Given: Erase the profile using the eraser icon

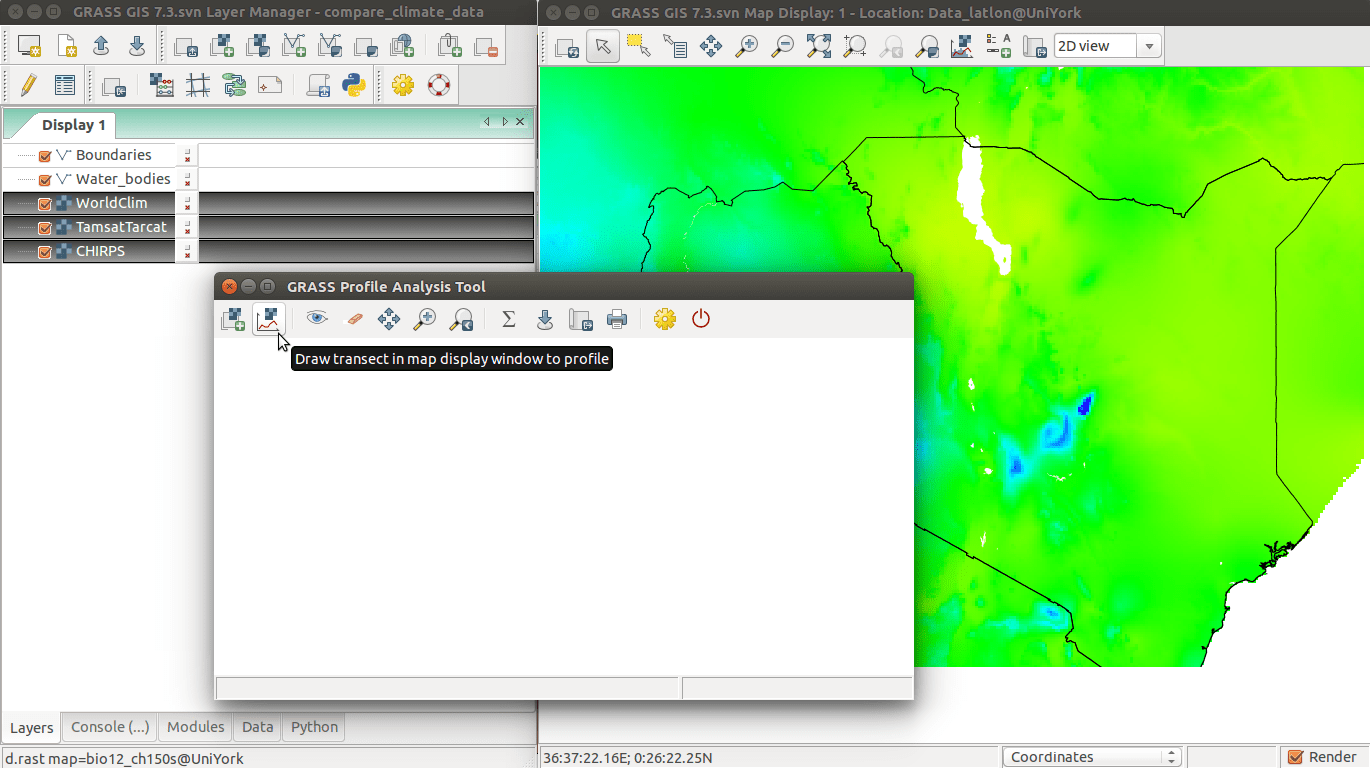Looking at the screenshot, I should (x=353, y=318).
